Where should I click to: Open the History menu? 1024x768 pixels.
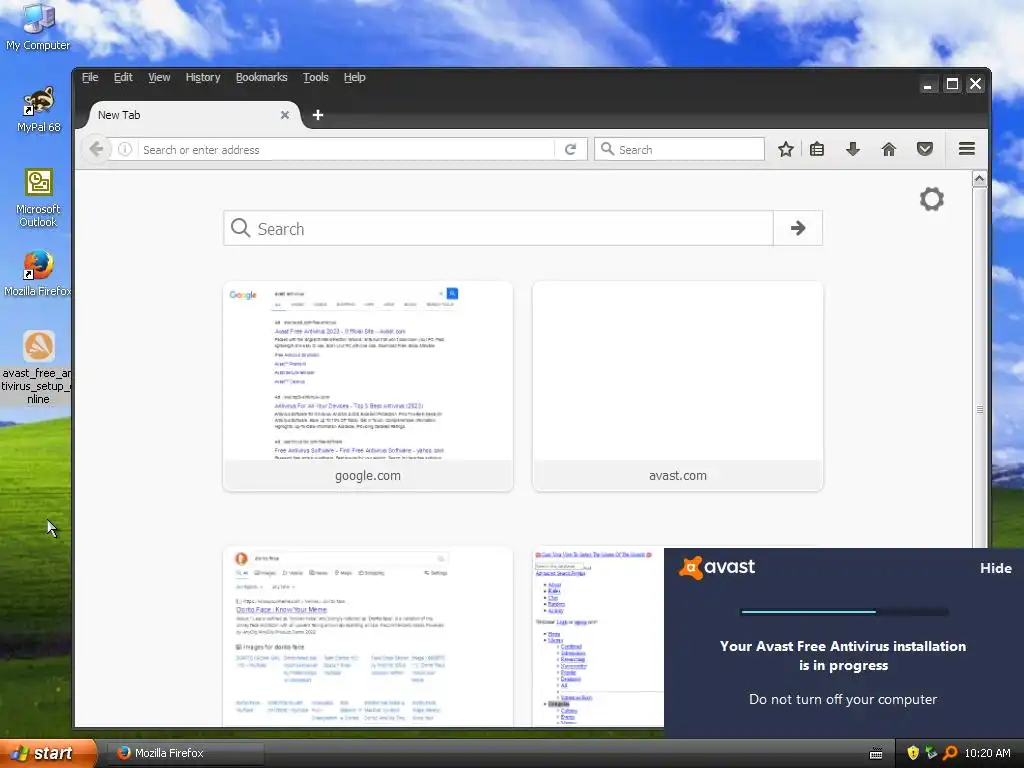(202, 77)
